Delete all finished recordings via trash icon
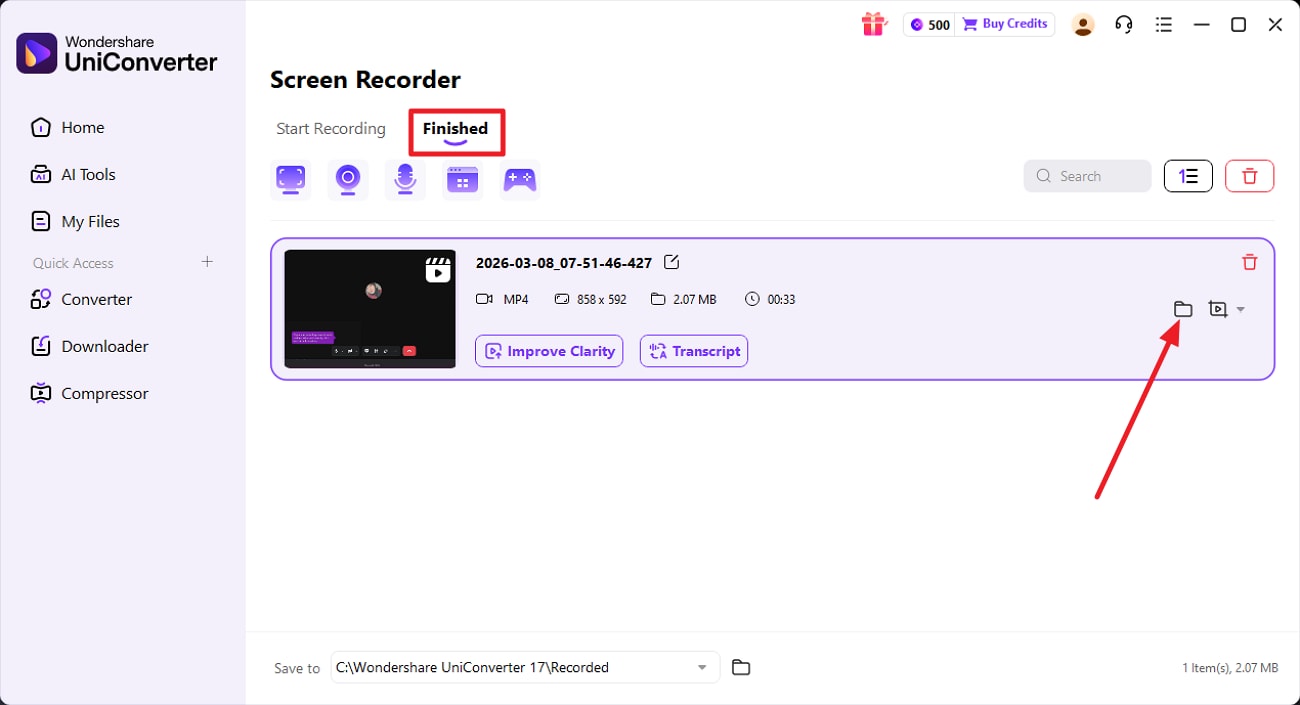 (x=1249, y=175)
